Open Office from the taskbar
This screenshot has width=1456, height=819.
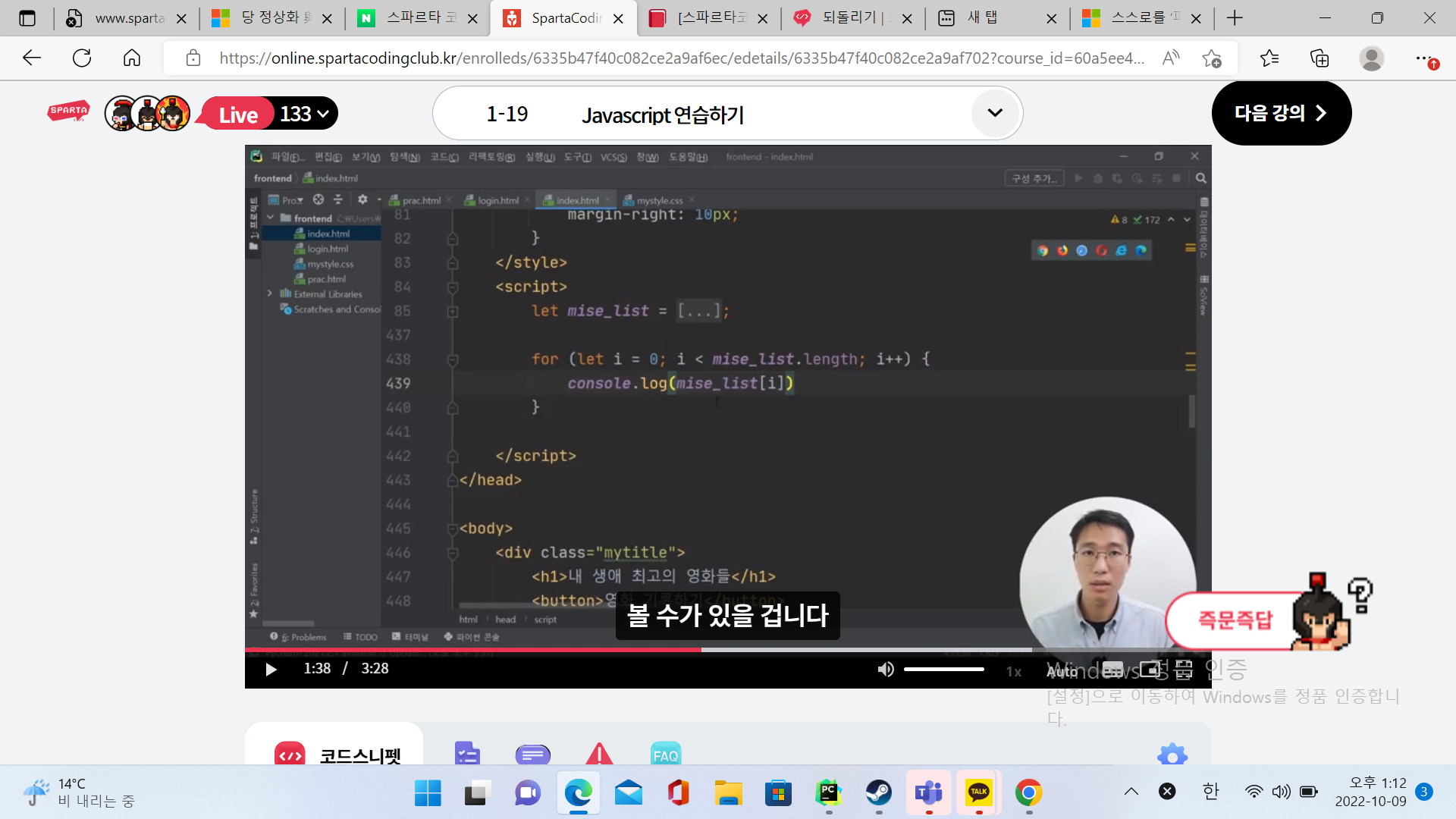pyautogui.click(x=678, y=793)
